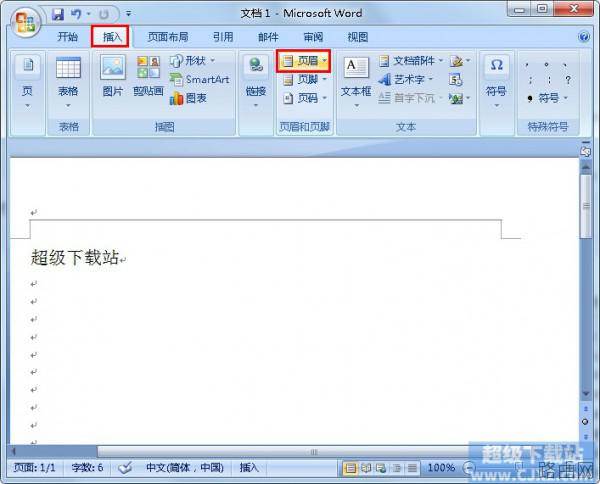The image size is (600, 484).
Task: Switch to Full Screen Reading view
Action: (366, 468)
